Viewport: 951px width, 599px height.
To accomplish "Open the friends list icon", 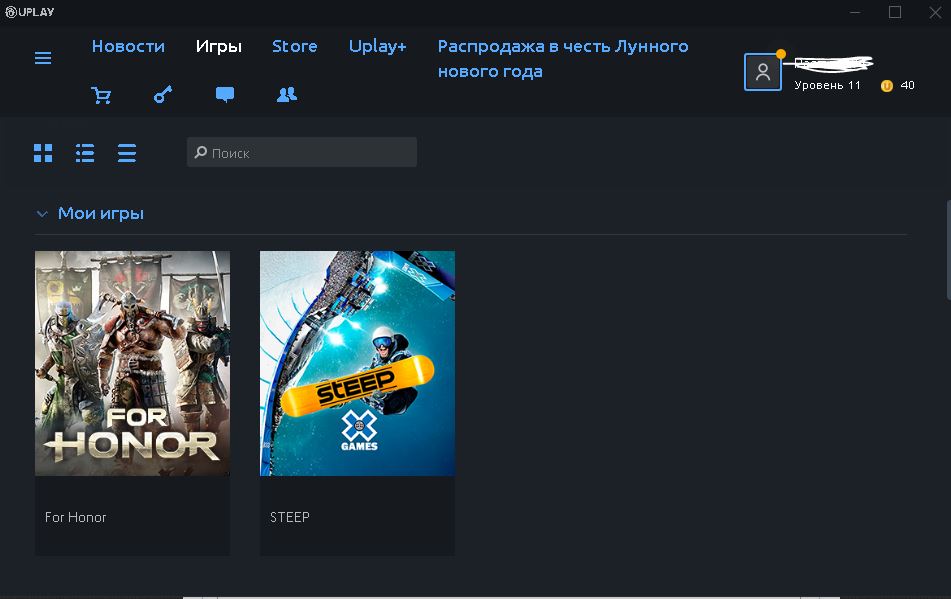I will 287,94.
